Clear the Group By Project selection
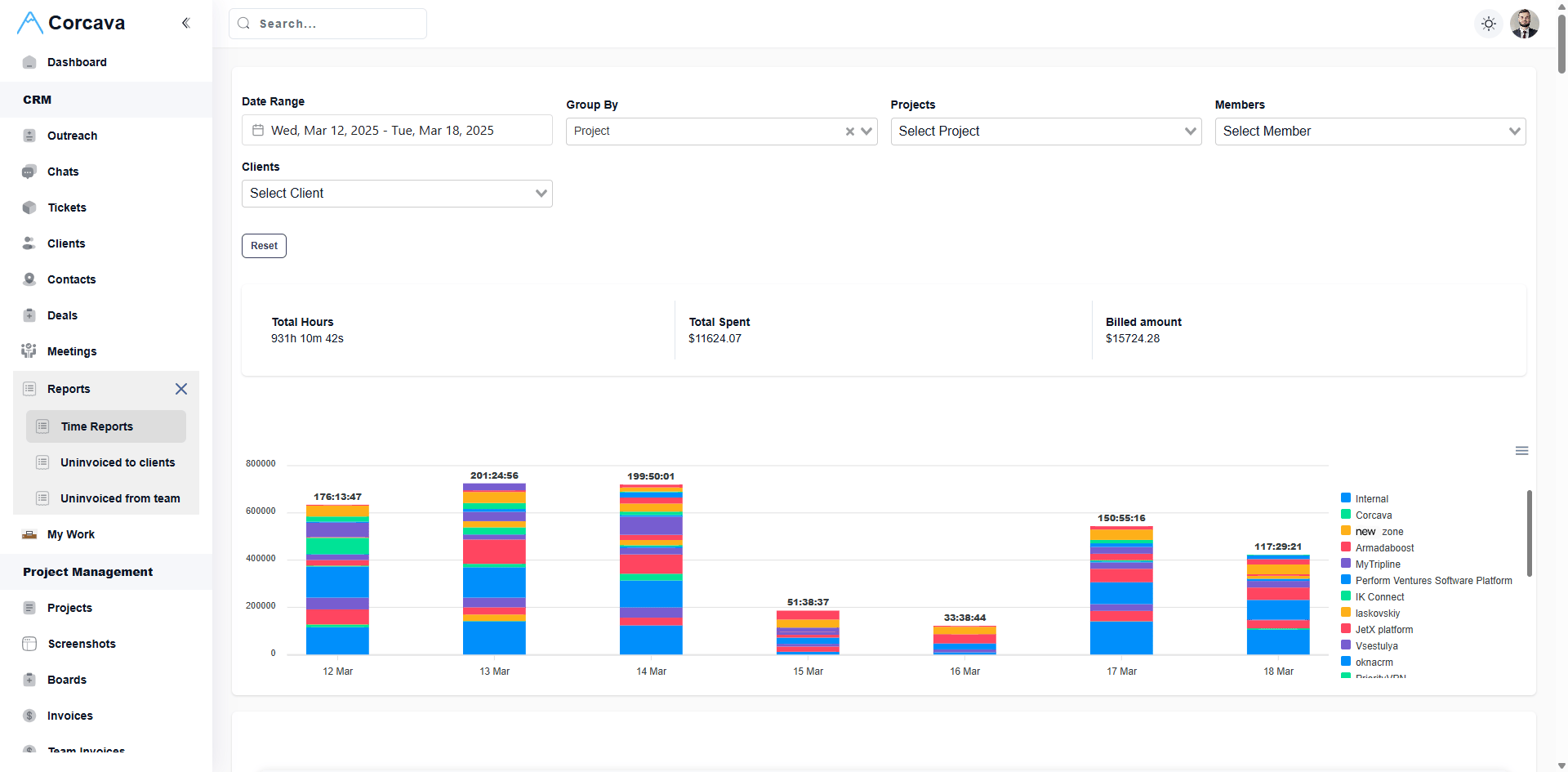 [849, 132]
